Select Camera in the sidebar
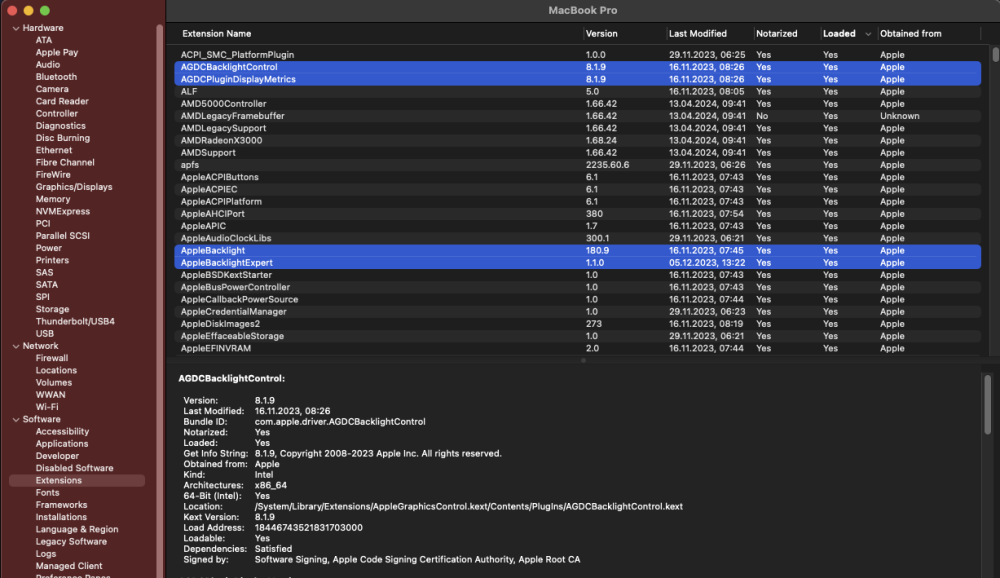Viewport: 1000px width, 578px height. tap(52, 89)
